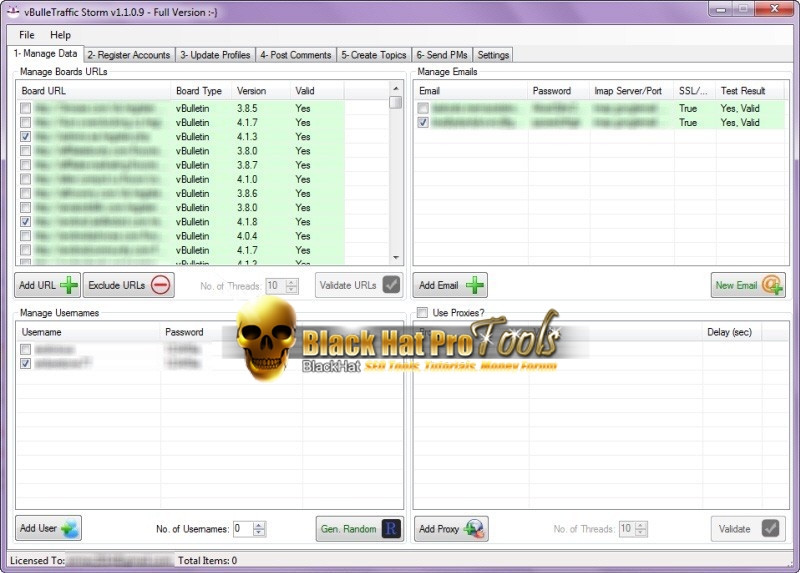Click URL No. of Threads input field

click(x=276, y=285)
